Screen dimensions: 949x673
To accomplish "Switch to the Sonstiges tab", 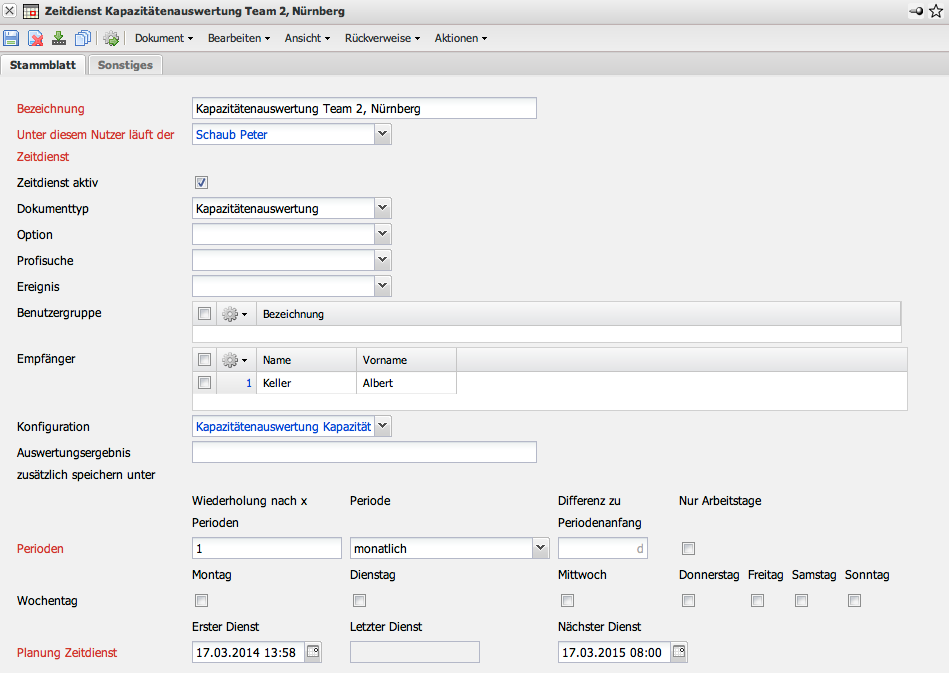I will point(125,65).
